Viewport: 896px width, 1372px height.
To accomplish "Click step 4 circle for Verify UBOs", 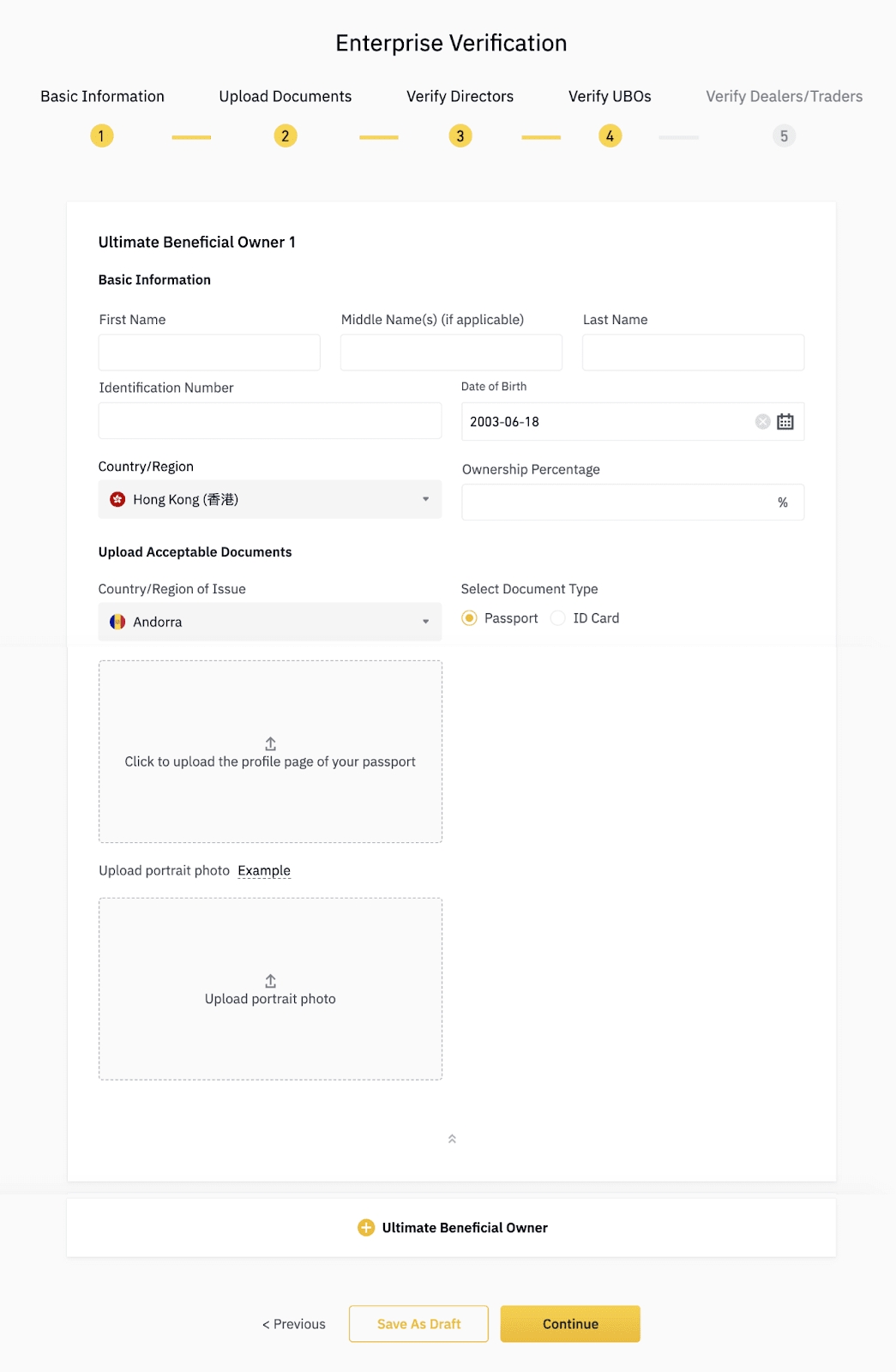I will click(x=610, y=136).
